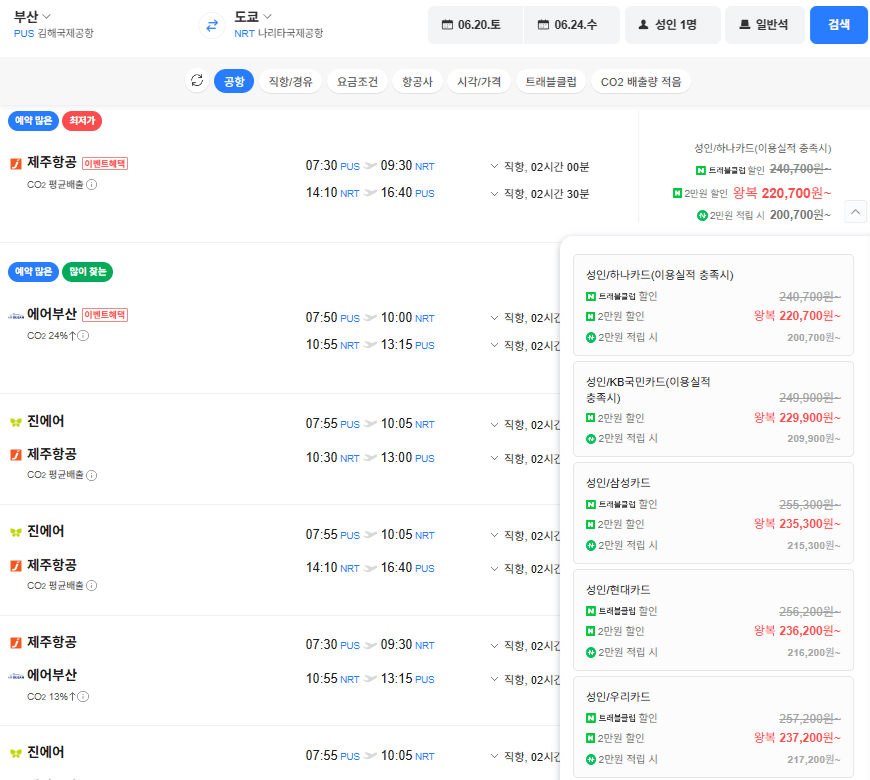Click 에어부산 logo in second flight card

coord(16,316)
